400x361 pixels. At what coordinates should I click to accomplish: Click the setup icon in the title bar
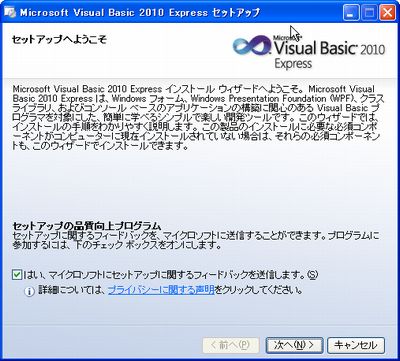pos(10,13)
